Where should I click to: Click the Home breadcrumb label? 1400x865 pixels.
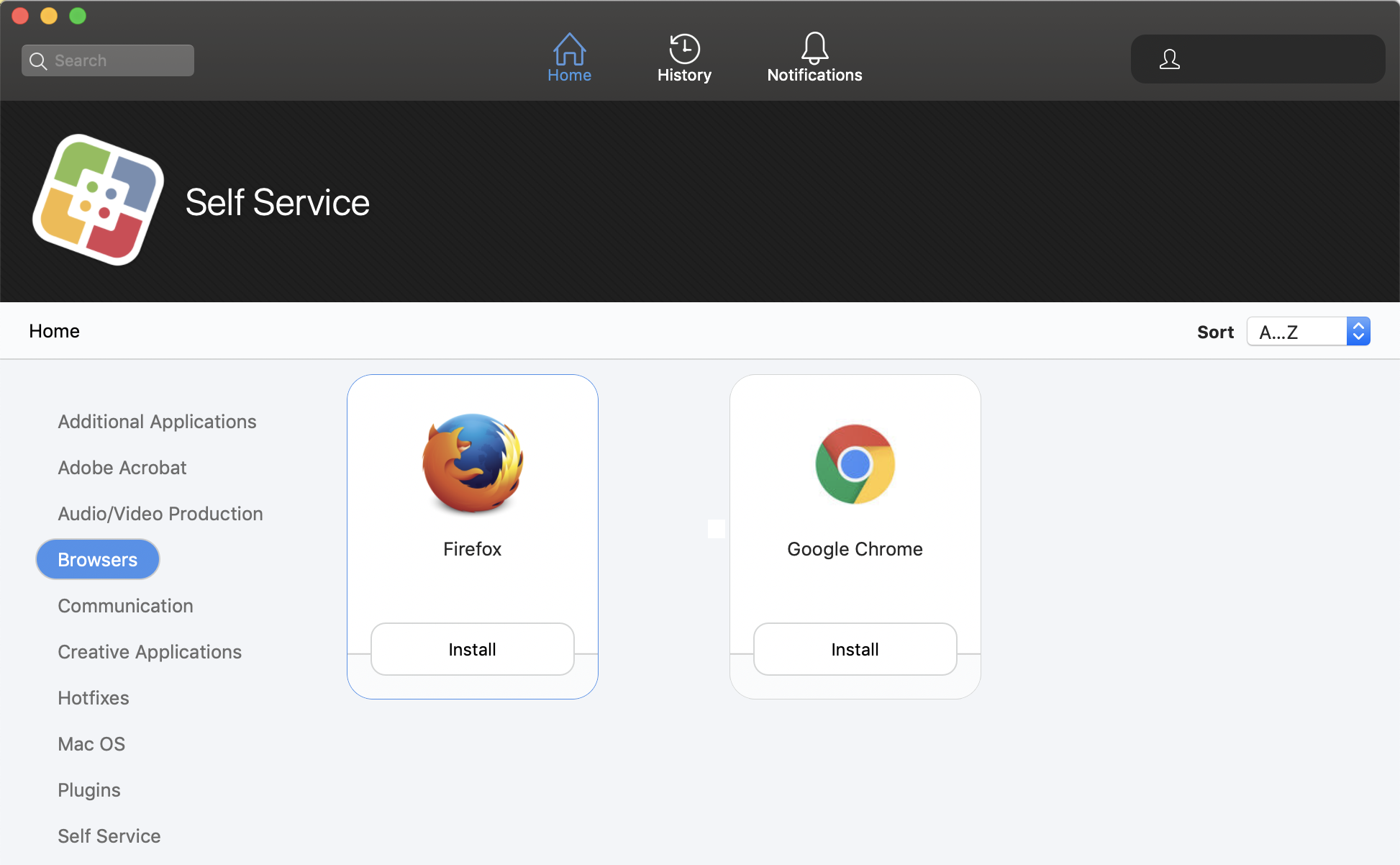coord(54,331)
